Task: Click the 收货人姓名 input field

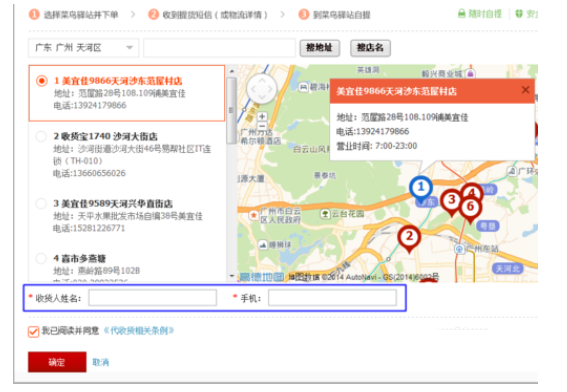Action: coord(153,298)
